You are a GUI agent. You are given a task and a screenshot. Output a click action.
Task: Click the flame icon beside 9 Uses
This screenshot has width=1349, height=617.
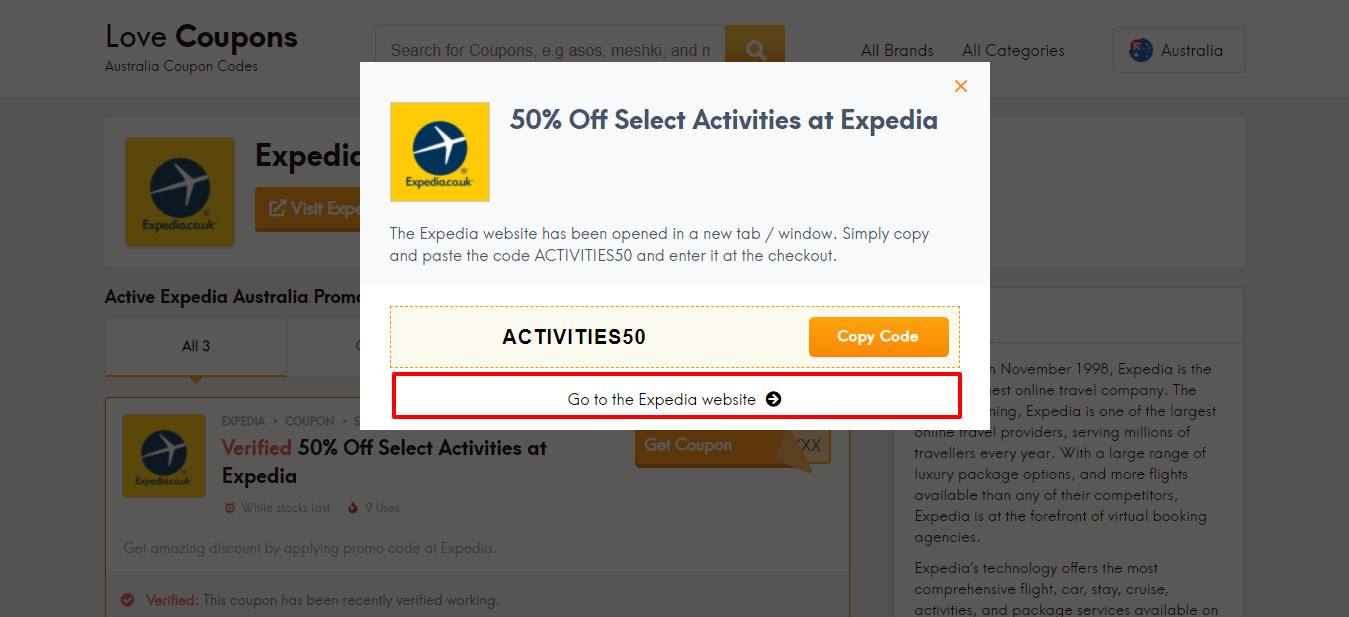click(353, 508)
